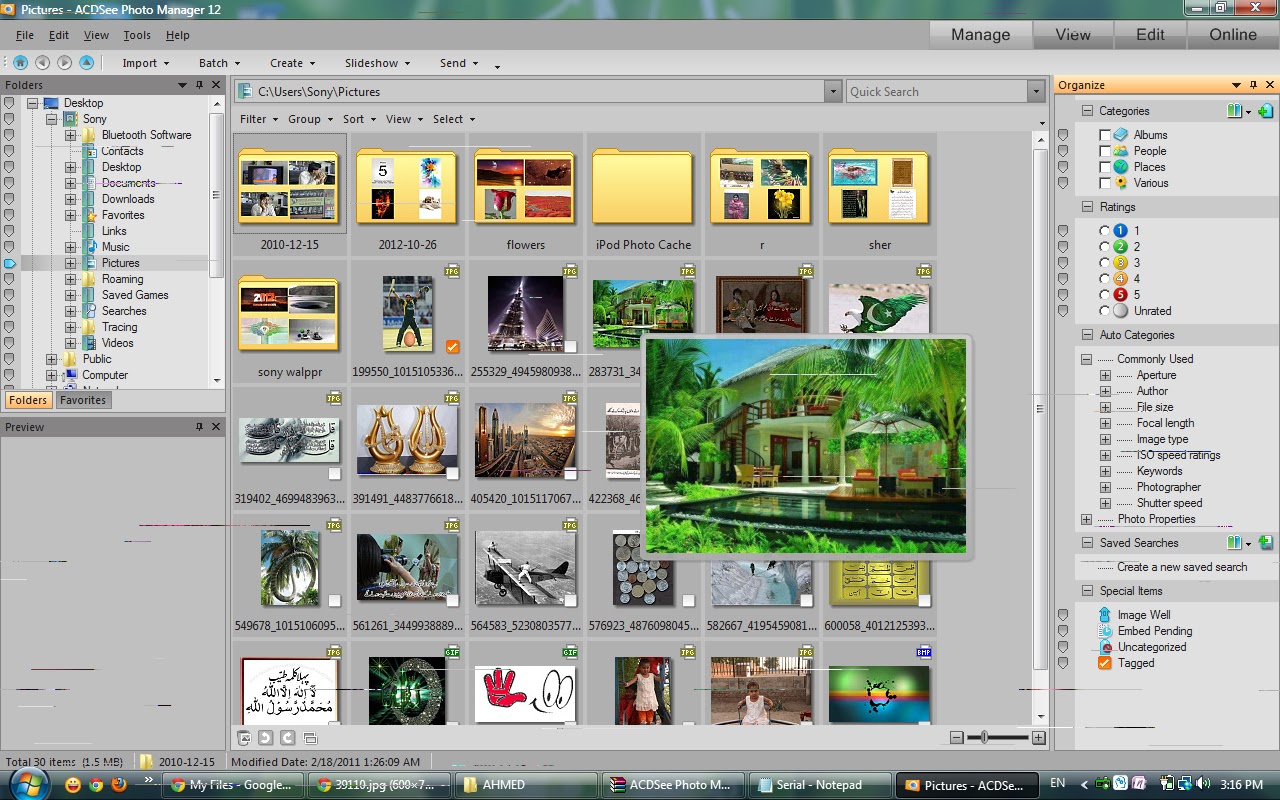This screenshot has width=1280, height=800.
Task: Zoom out thumbnails with minus button
Action: [x=957, y=738]
